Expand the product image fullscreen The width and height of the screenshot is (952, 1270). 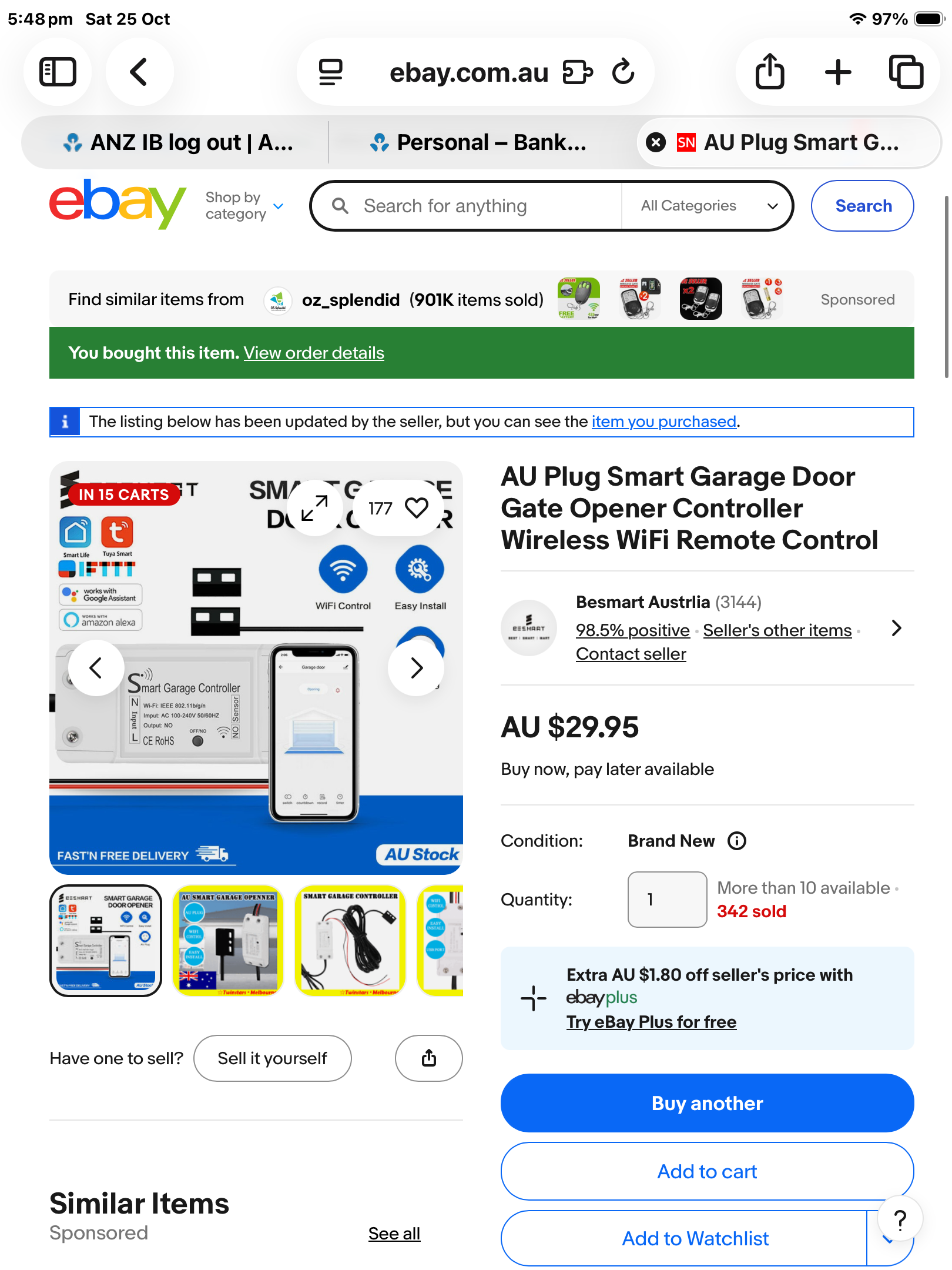(x=315, y=507)
